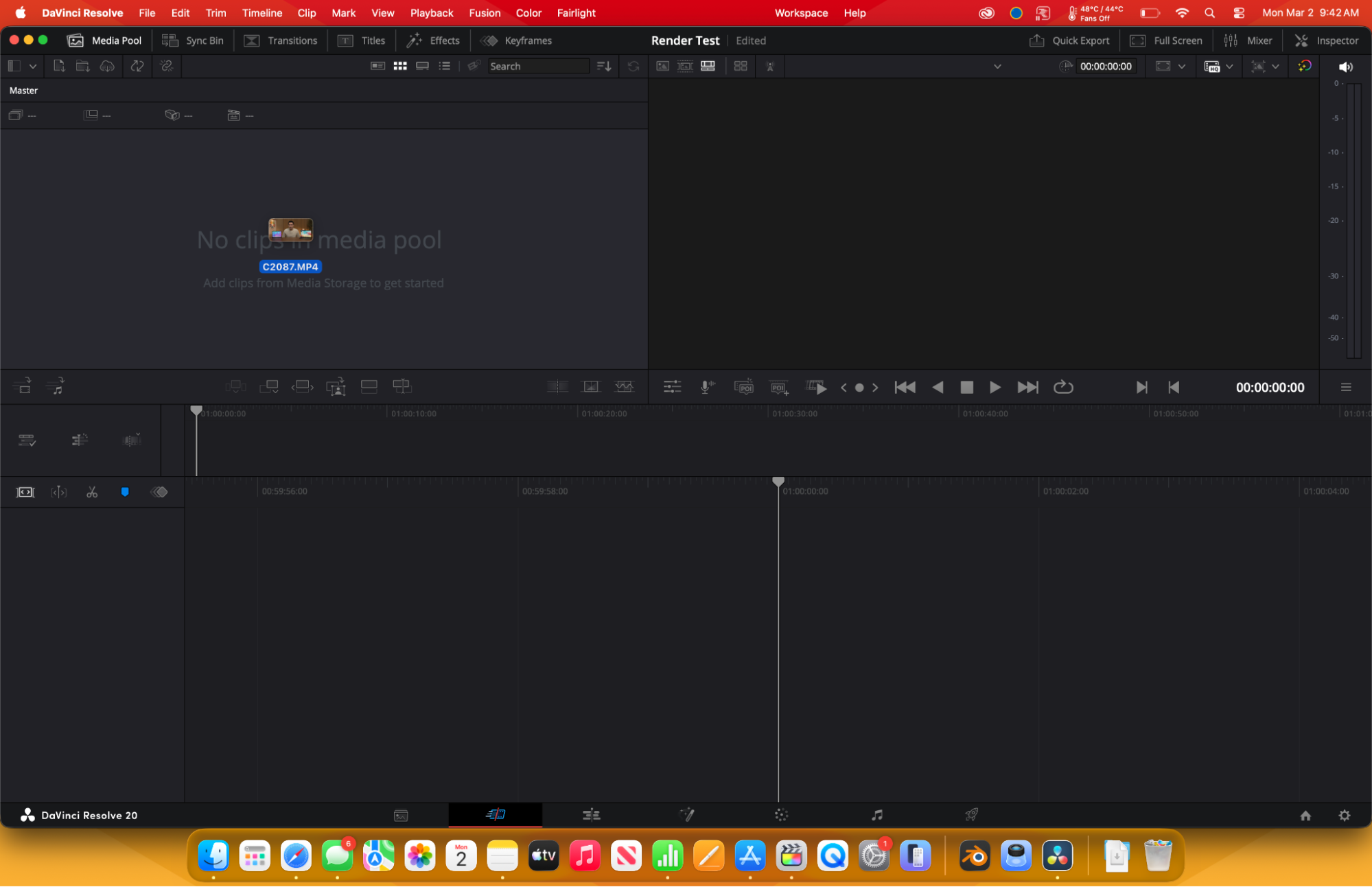
Task: Open the Fairlight menu
Action: click(576, 13)
